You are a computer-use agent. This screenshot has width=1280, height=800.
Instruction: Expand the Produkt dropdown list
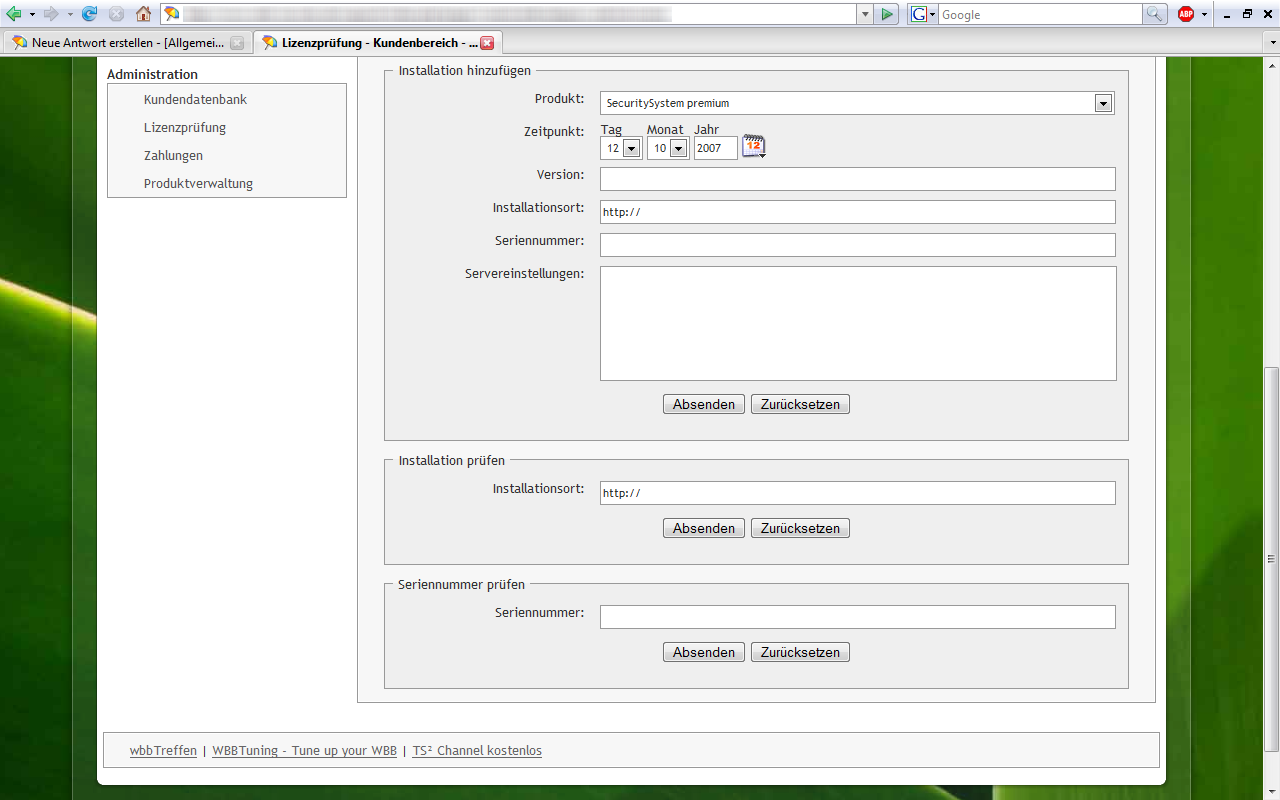coord(1103,103)
